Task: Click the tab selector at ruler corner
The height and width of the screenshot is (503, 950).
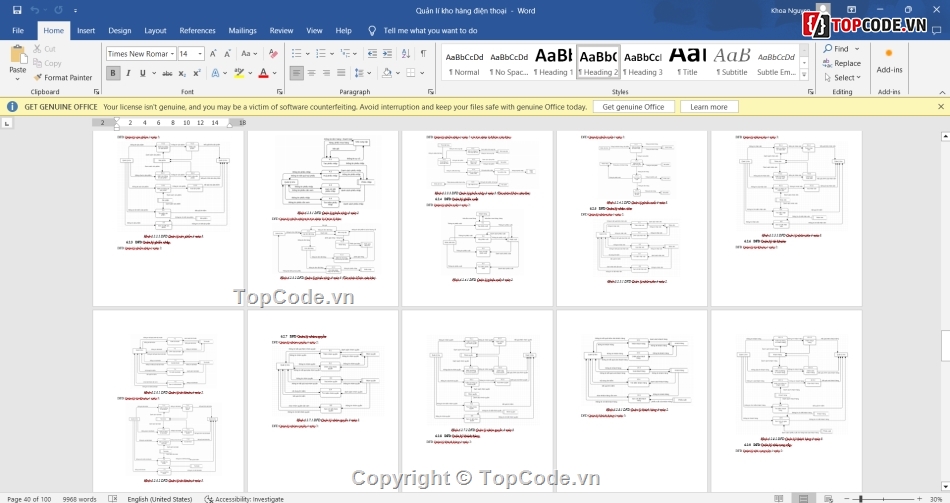Action: (x=7, y=123)
